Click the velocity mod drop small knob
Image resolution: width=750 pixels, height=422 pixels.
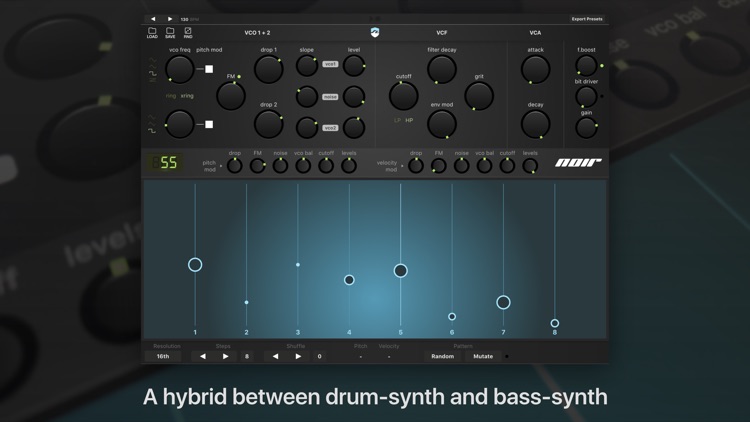416,166
